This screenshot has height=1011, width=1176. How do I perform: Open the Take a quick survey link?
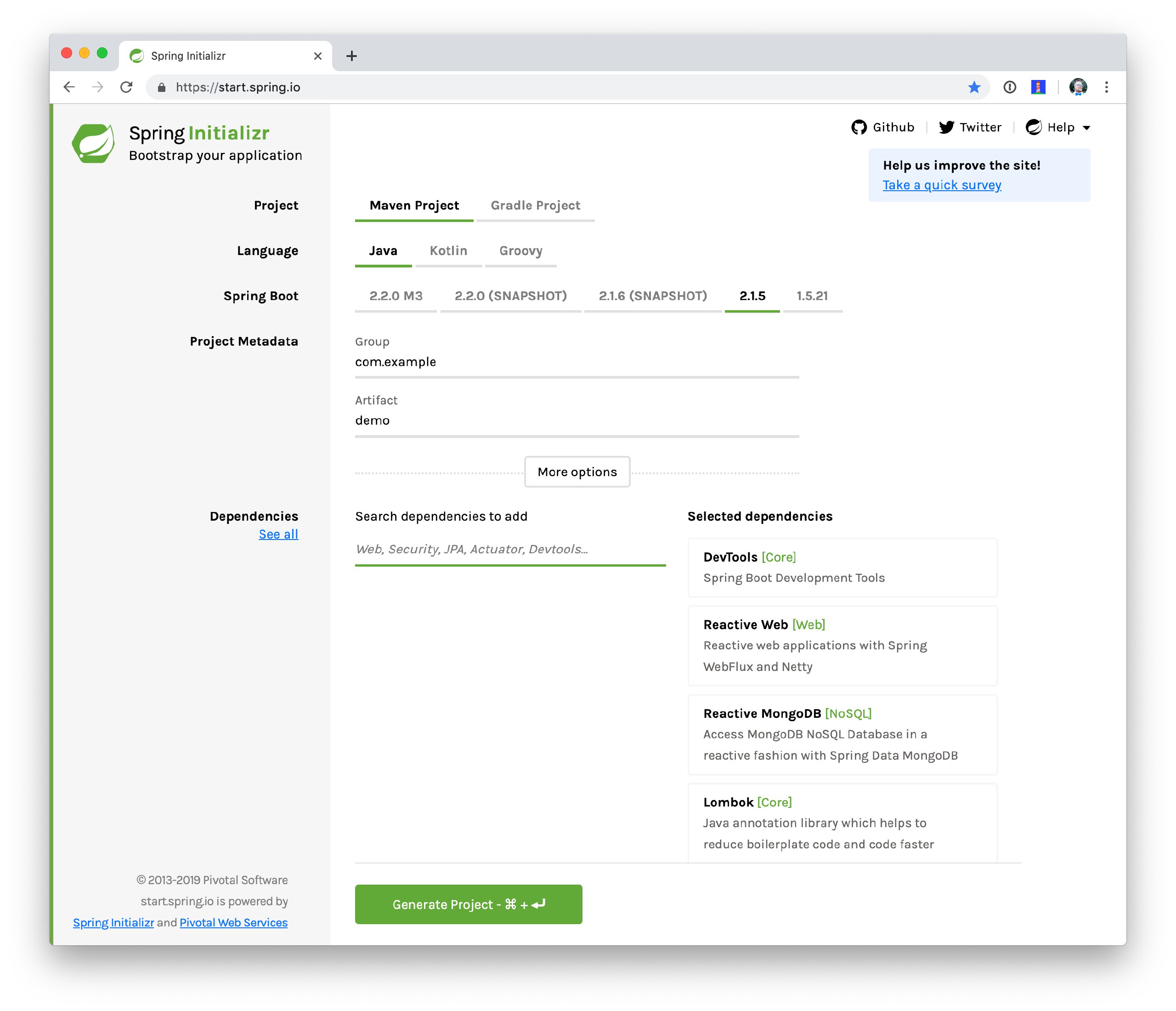click(x=941, y=185)
